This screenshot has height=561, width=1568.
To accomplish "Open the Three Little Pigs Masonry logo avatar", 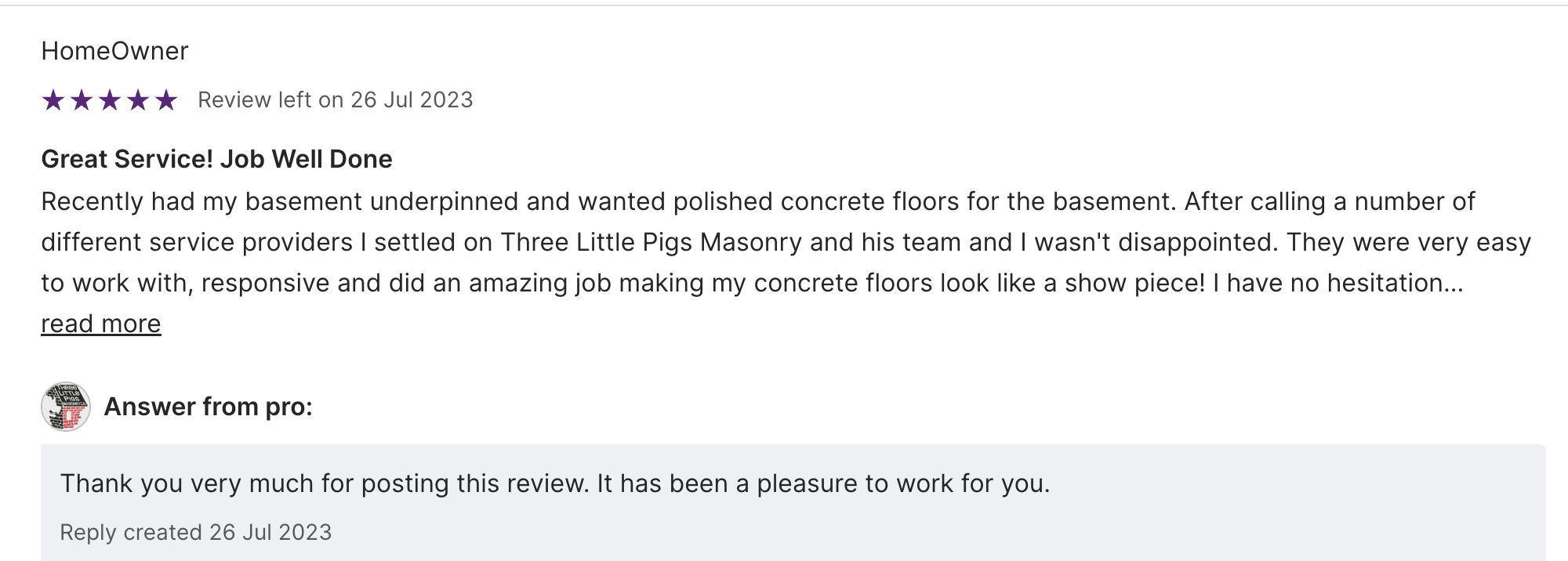I will point(66,407).
